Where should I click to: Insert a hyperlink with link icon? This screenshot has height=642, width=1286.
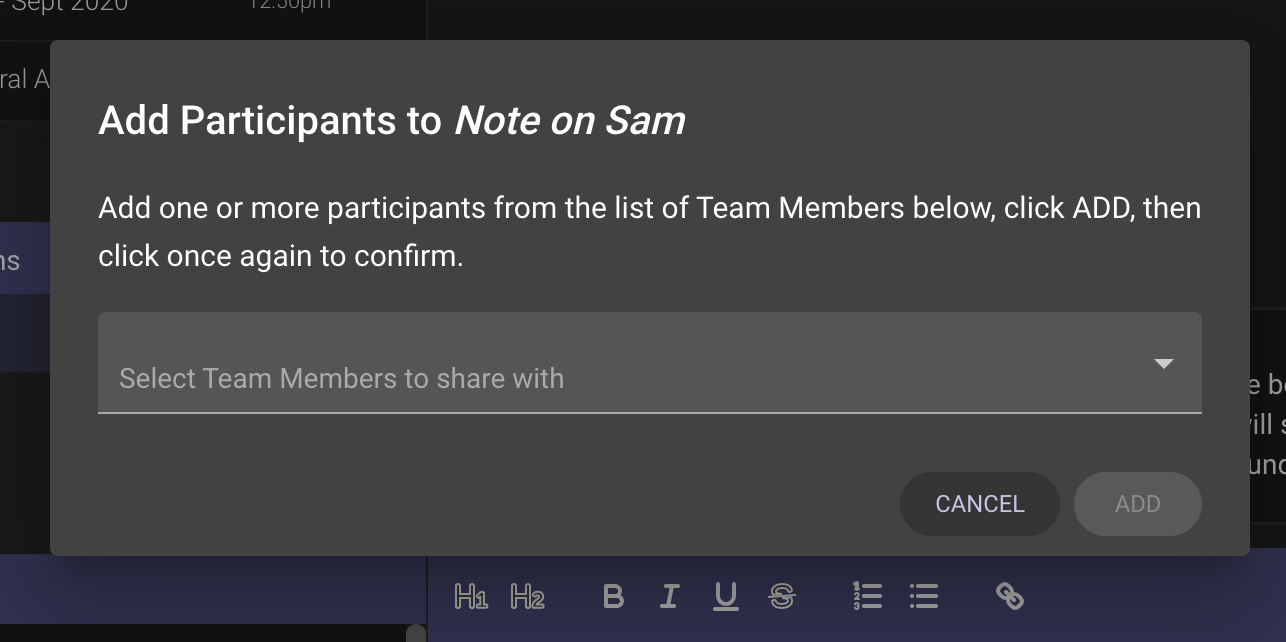click(1010, 597)
